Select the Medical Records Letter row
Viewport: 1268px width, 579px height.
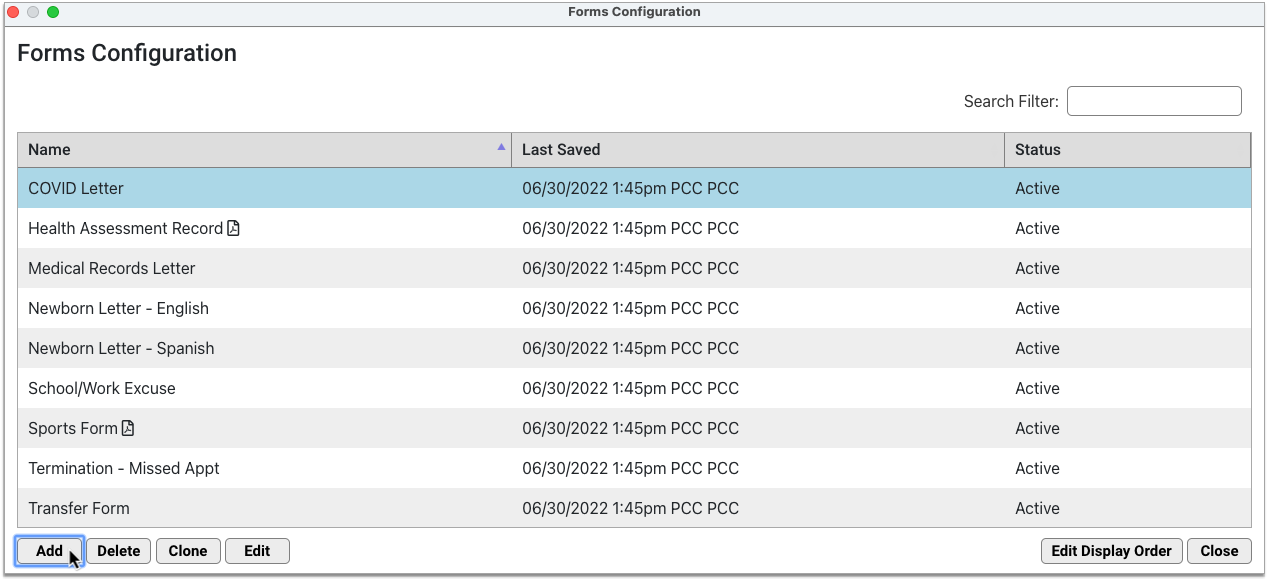[634, 268]
